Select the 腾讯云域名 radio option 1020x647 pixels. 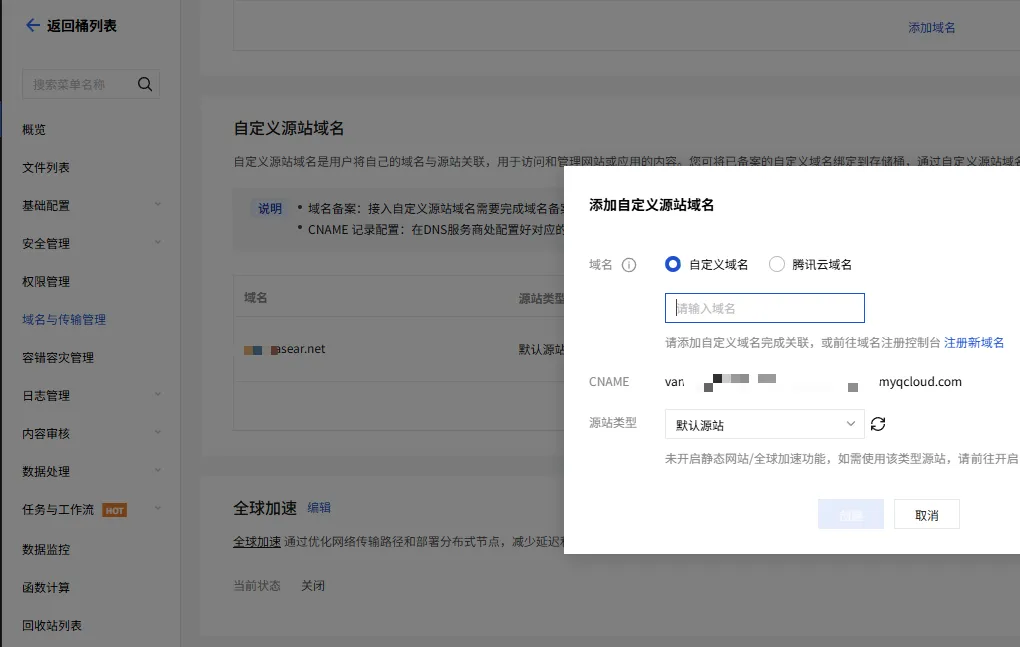[x=777, y=265]
